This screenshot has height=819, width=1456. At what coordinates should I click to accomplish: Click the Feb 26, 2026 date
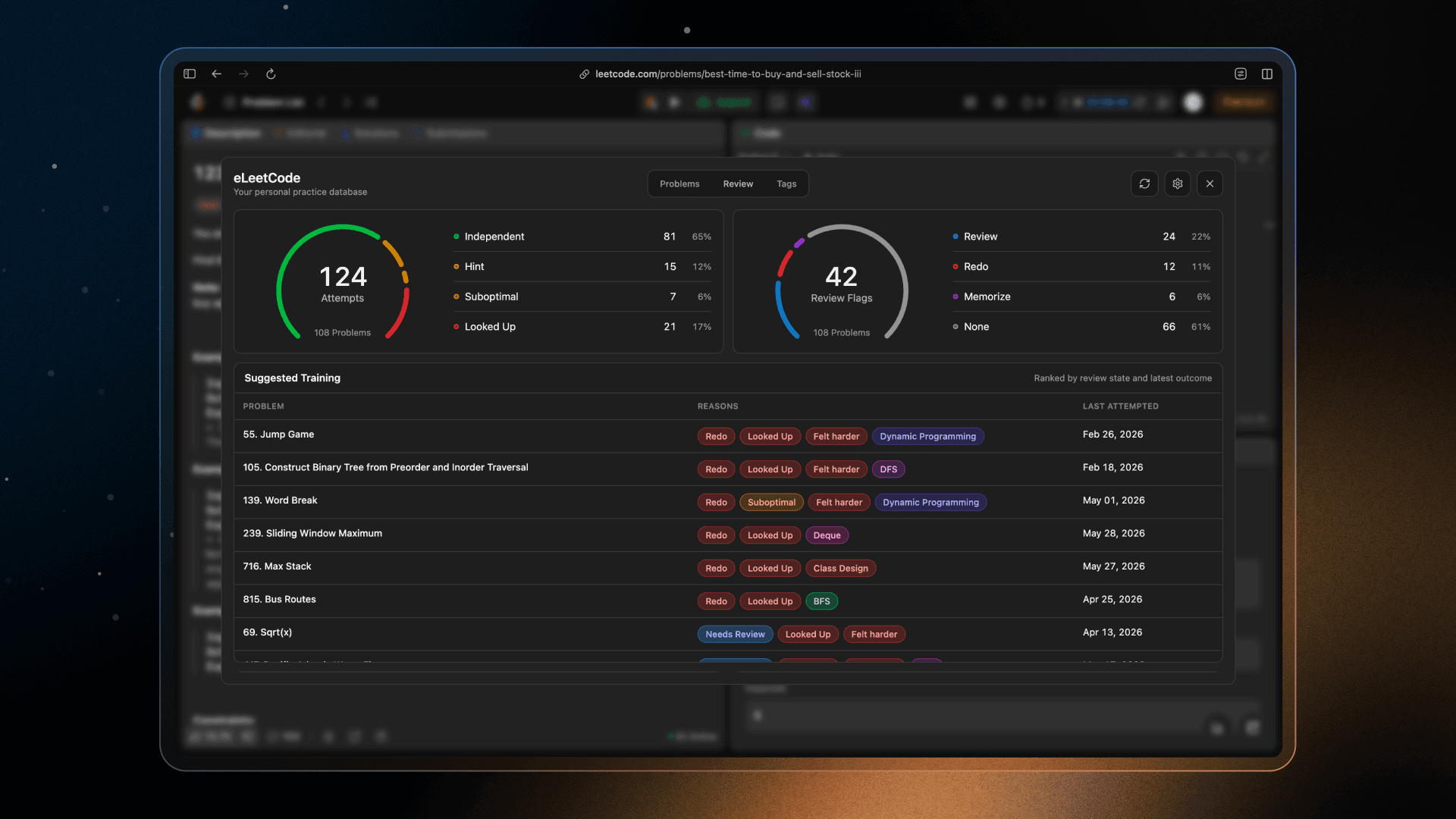[1112, 435]
